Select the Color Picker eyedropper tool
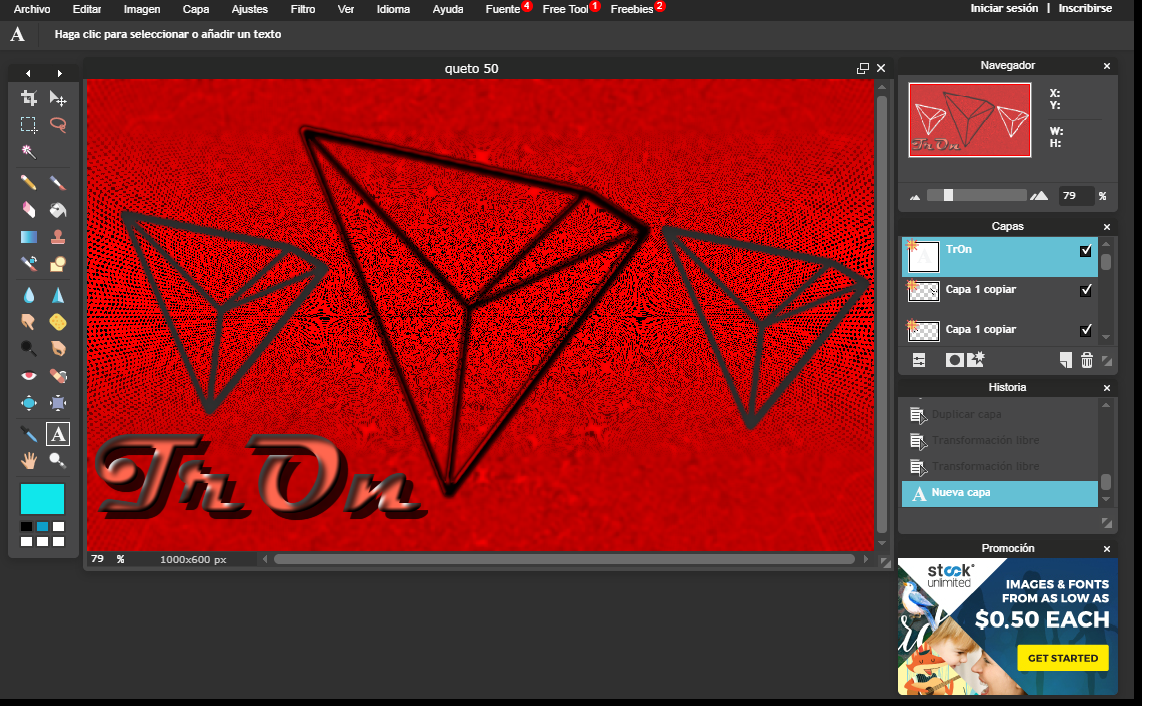The width and height of the screenshot is (1154, 706). pyautogui.click(x=29, y=434)
